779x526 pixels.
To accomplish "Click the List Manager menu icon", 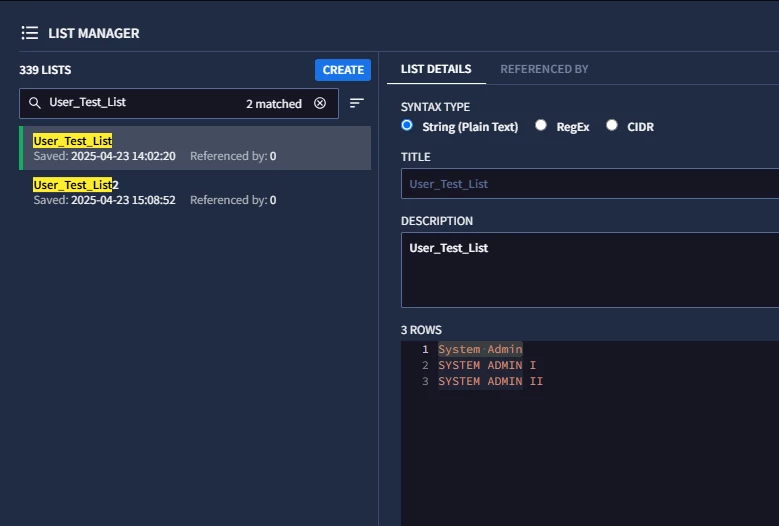I will [x=30, y=33].
